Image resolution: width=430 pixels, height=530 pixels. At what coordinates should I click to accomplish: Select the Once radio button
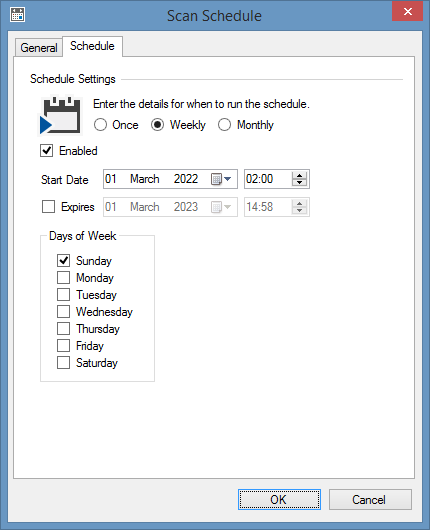pyautogui.click(x=100, y=125)
